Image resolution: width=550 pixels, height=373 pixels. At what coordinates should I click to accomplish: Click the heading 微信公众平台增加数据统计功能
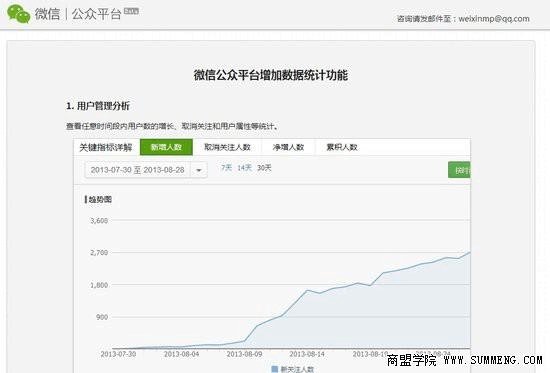click(x=271, y=75)
